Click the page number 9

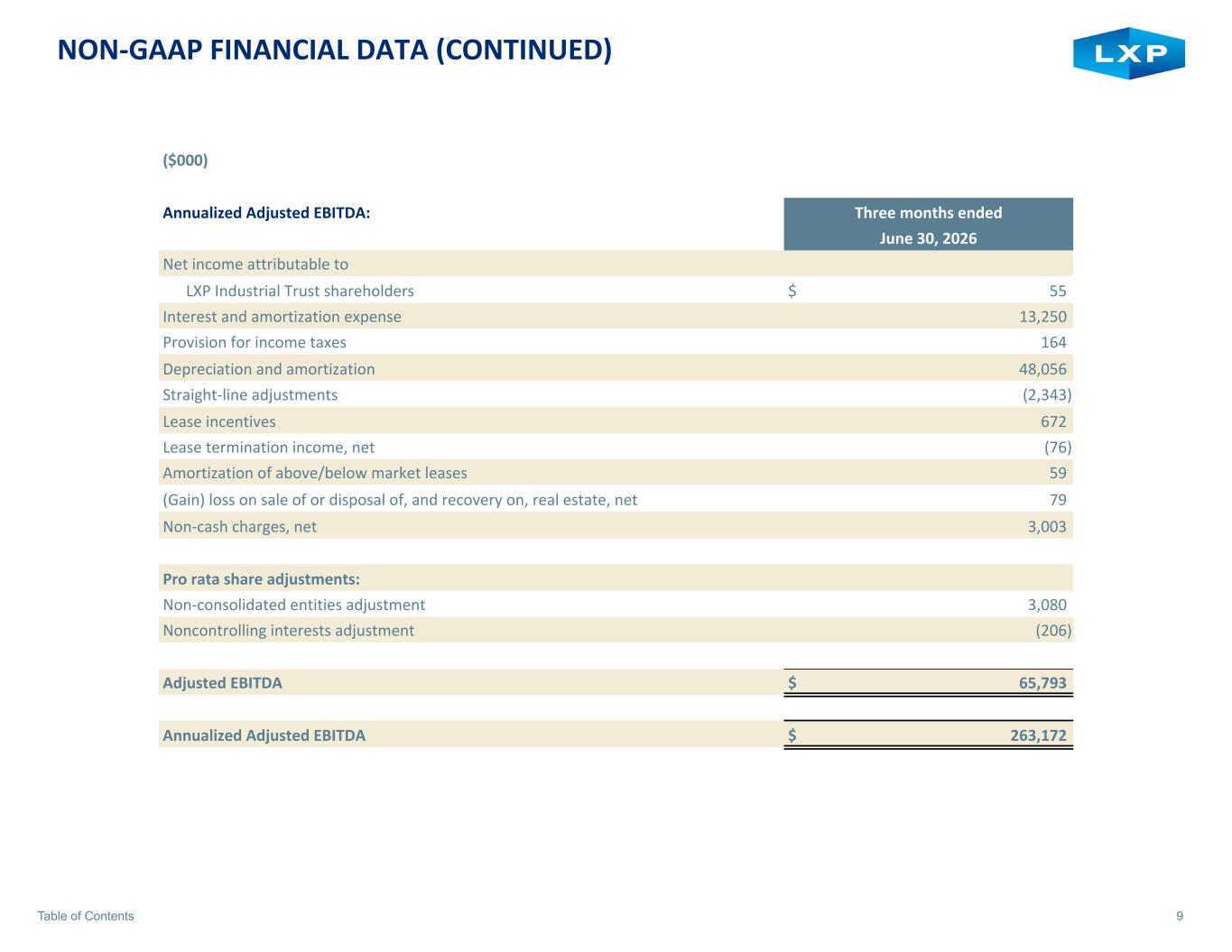pyautogui.click(x=1180, y=916)
